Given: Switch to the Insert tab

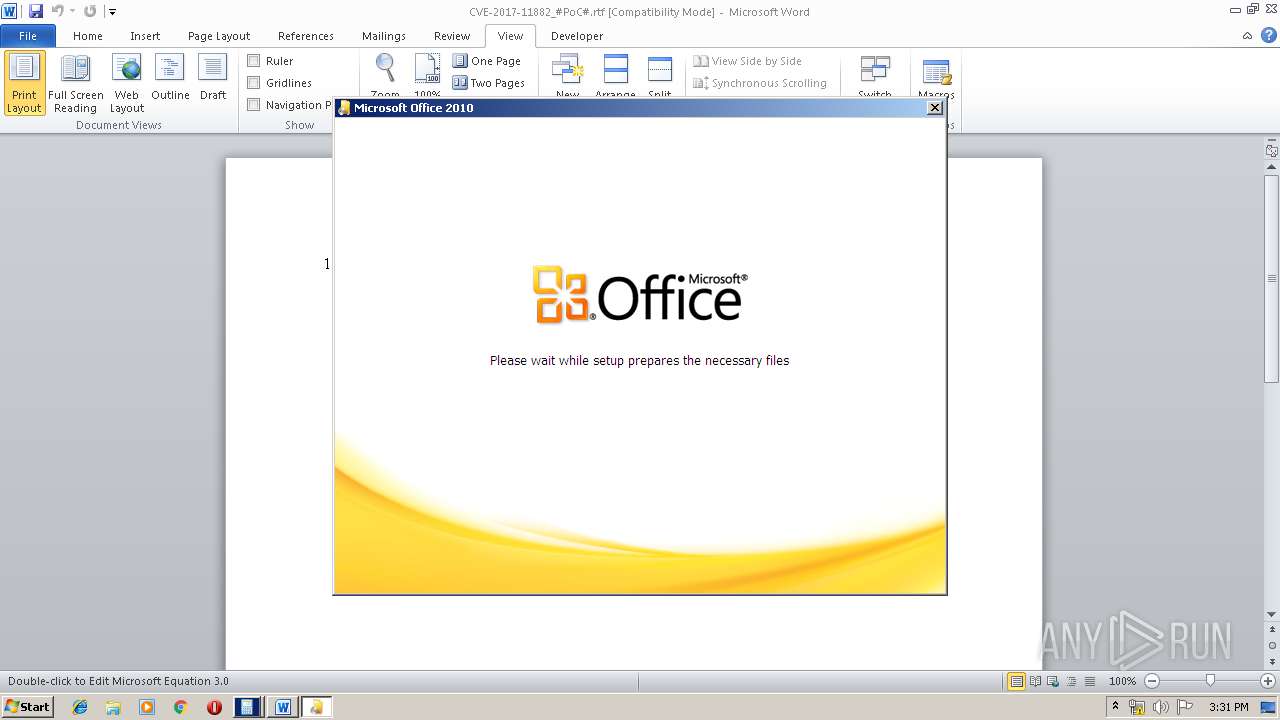Looking at the screenshot, I should 145,36.
